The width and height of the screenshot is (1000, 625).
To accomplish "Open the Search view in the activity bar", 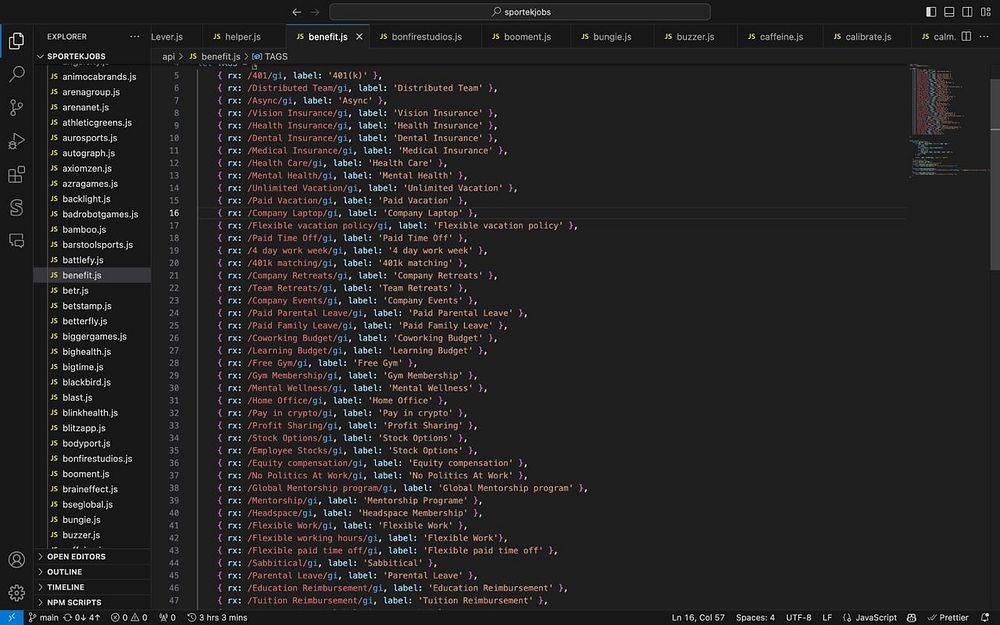I will pos(17,74).
